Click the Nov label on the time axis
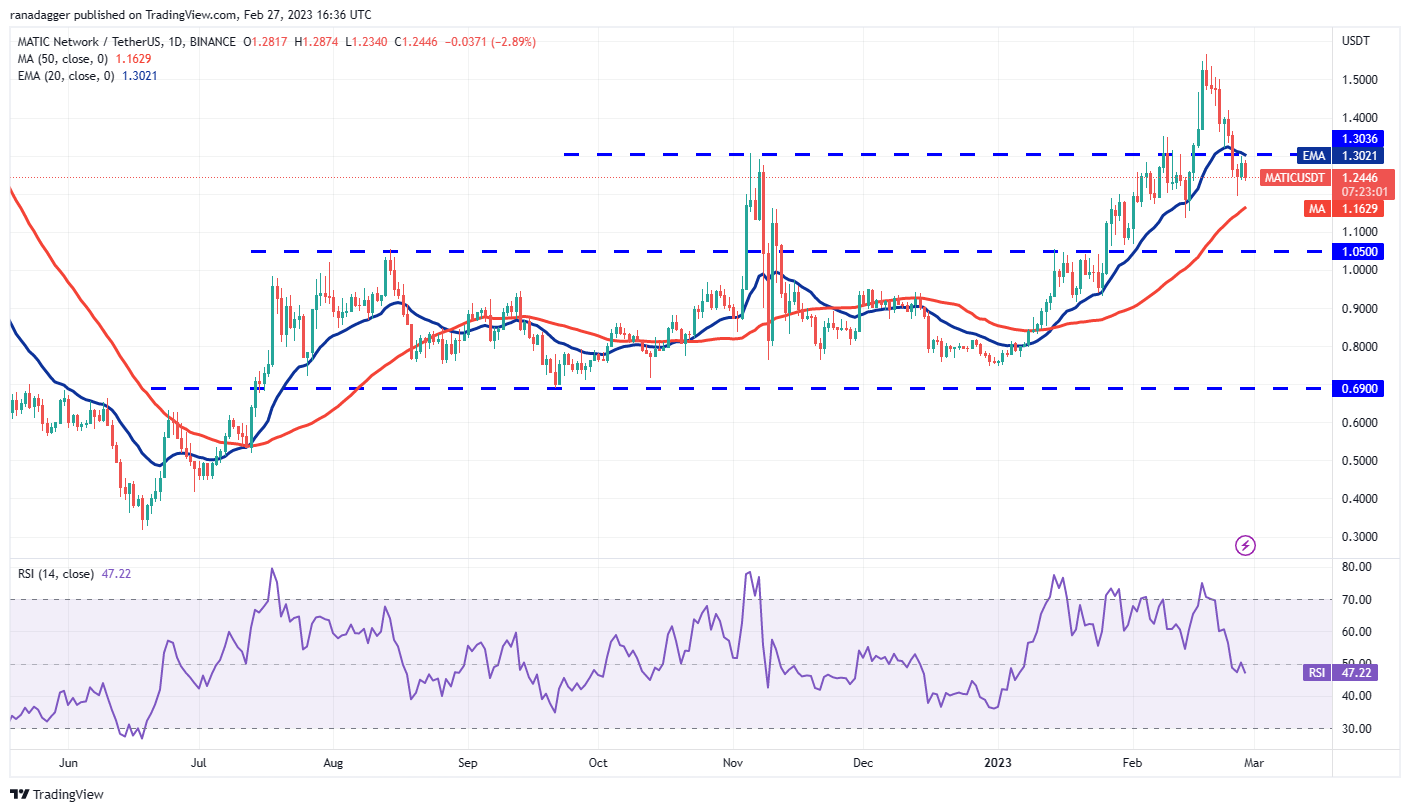 pyautogui.click(x=733, y=762)
